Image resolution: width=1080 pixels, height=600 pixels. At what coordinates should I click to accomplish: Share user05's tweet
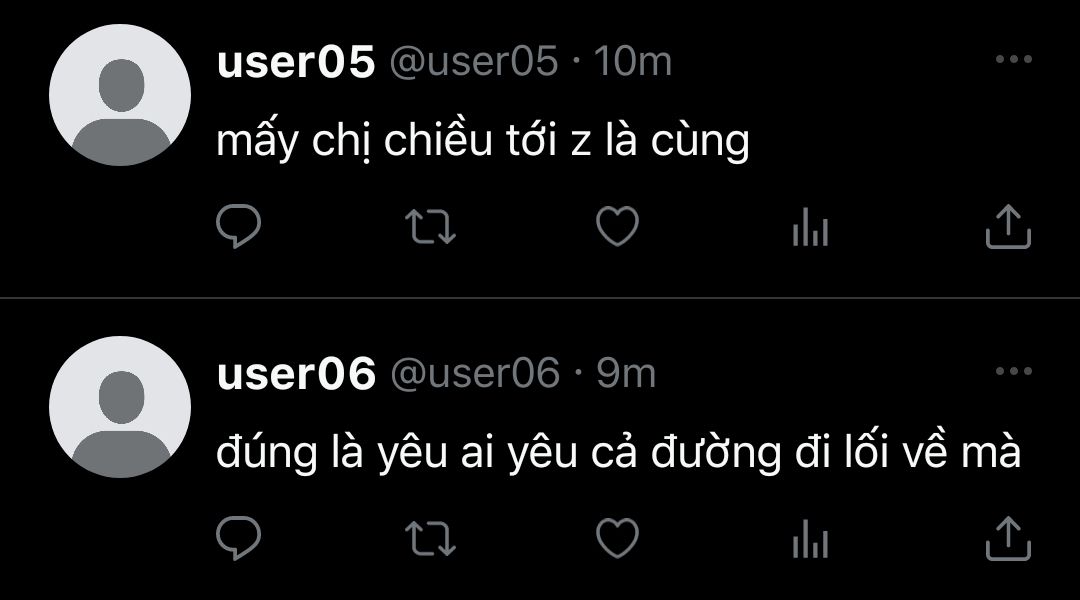(1008, 226)
